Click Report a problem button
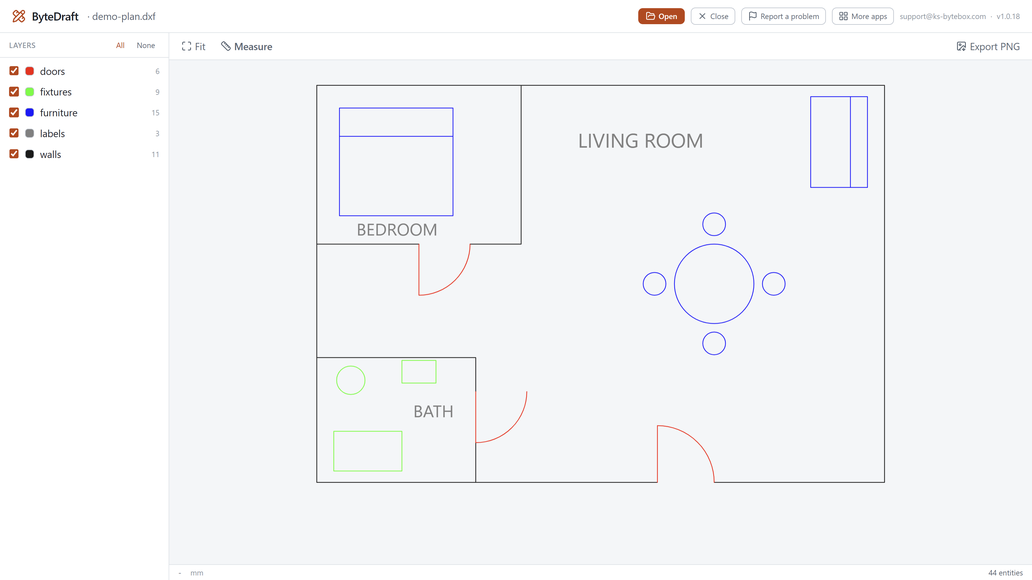This screenshot has width=1032, height=580. (x=783, y=16)
